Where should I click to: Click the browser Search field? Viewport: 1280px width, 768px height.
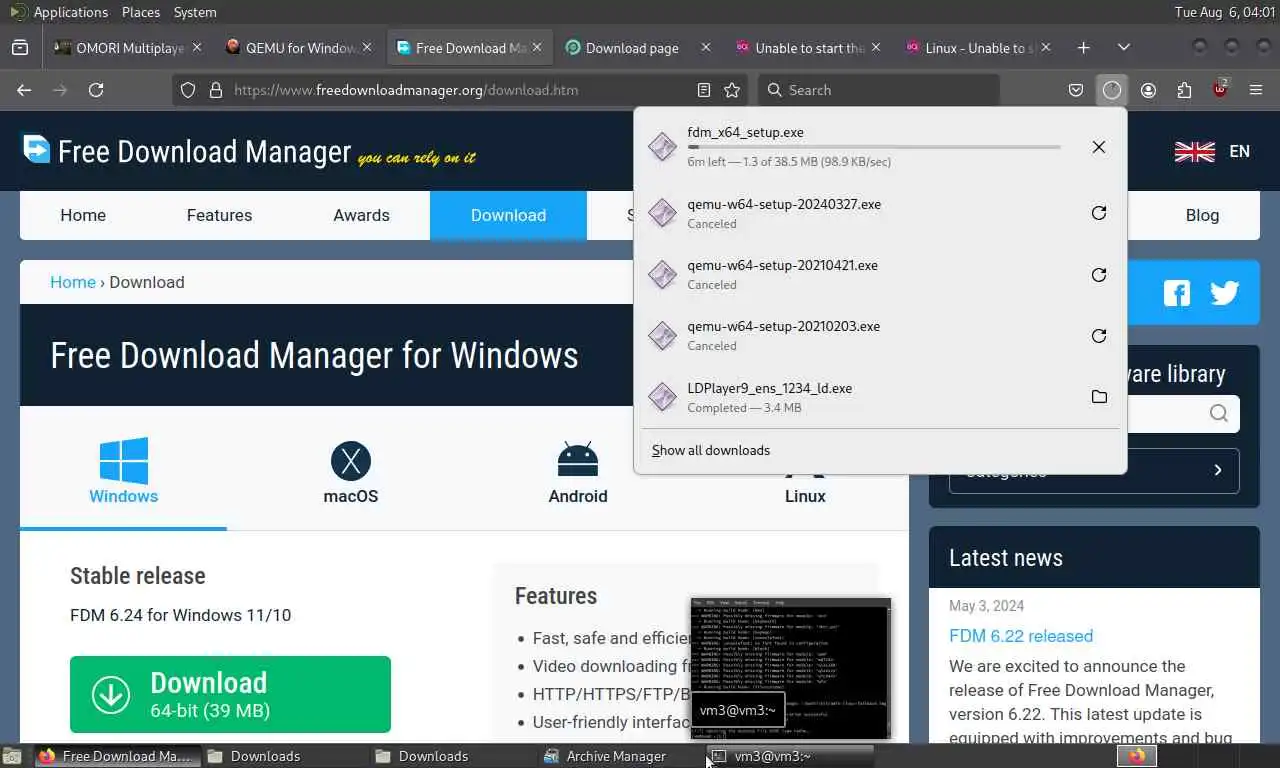[878, 90]
